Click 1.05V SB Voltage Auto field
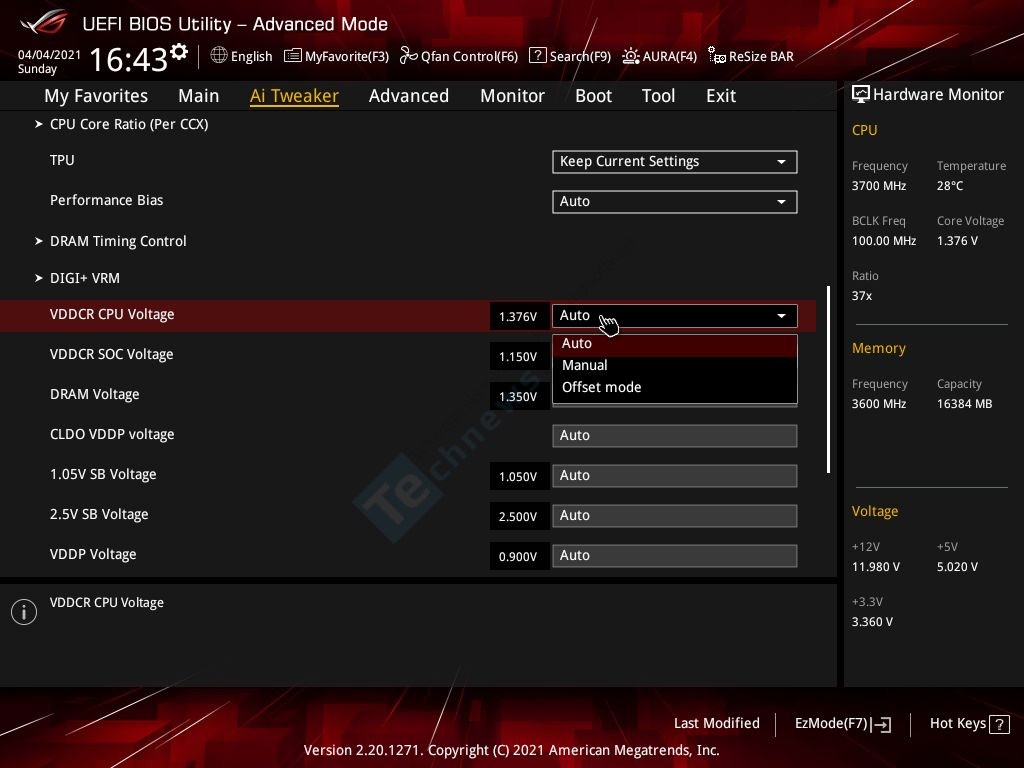This screenshot has width=1024, height=768. [675, 476]
